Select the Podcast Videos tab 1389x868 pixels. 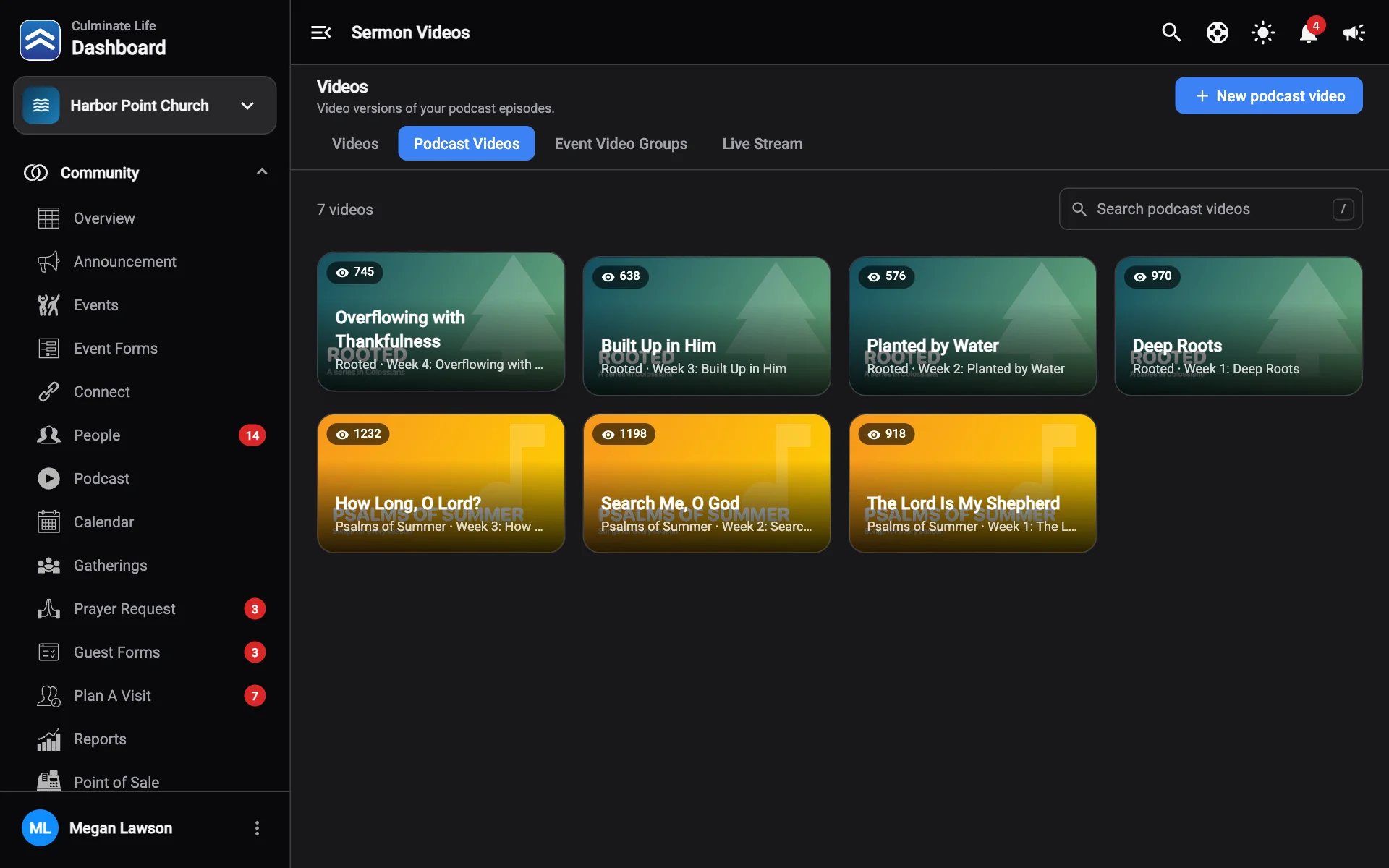pyautogui.click(x=467, y=144)
